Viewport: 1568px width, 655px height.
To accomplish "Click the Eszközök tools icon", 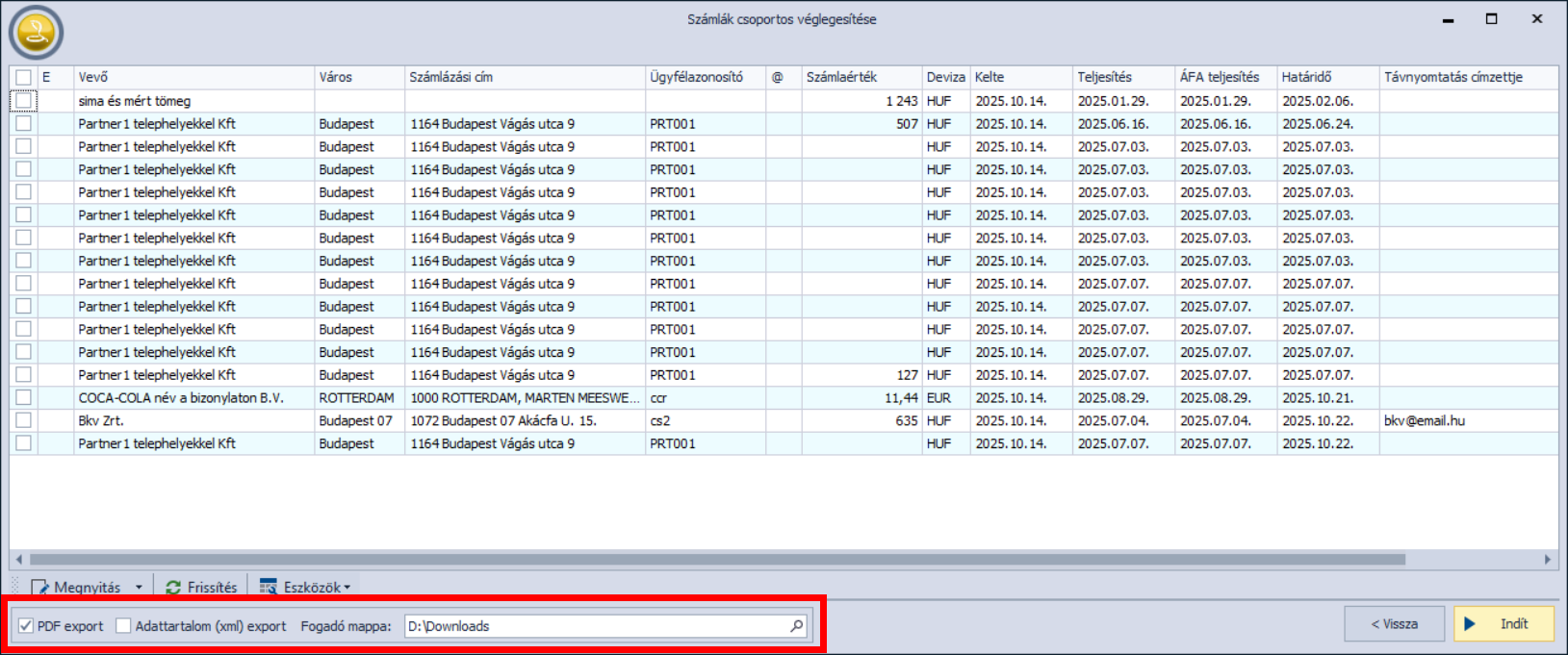I will (x=269, y=588).
